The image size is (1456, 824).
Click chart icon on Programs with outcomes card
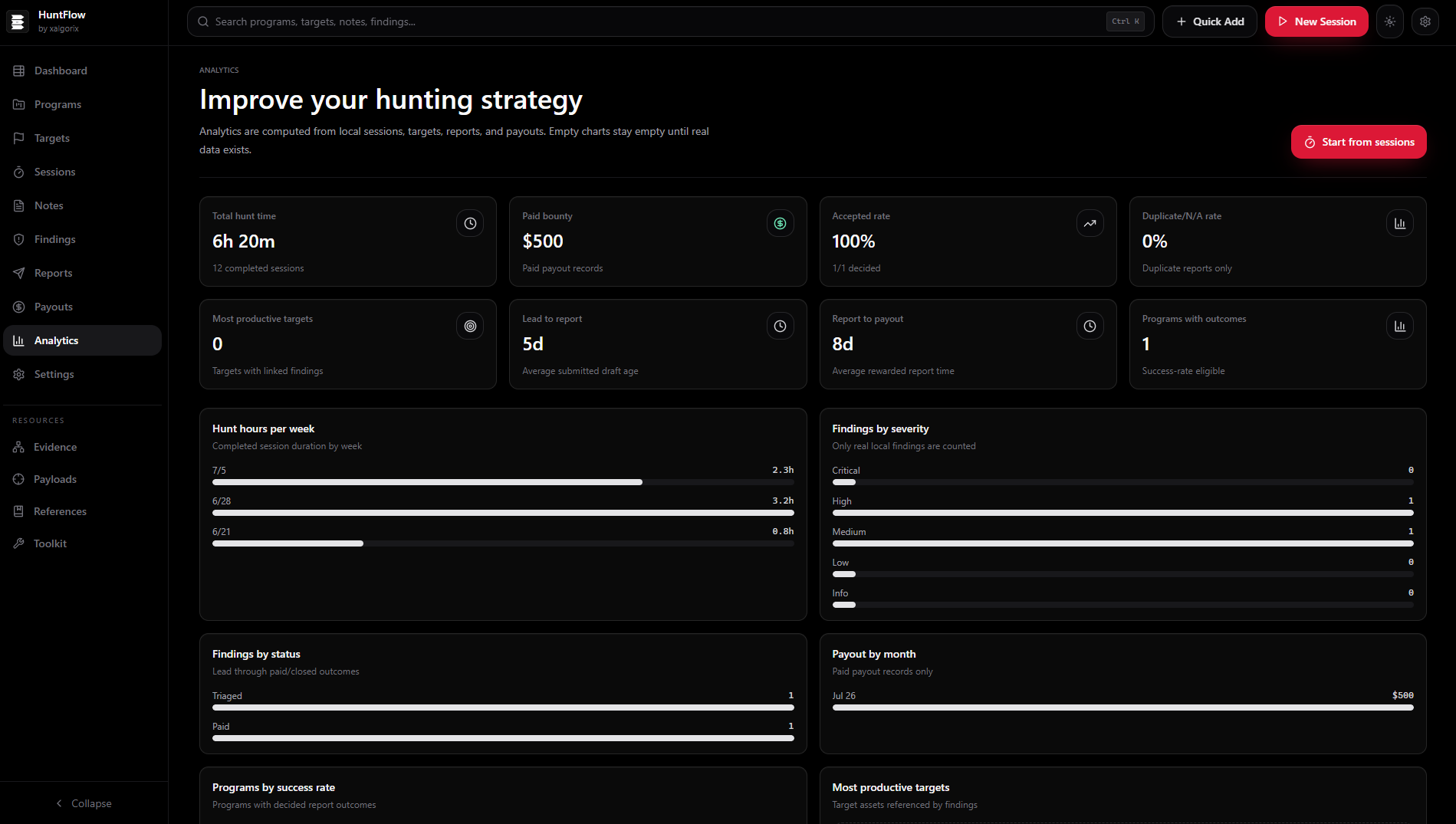pos(1399,326)
